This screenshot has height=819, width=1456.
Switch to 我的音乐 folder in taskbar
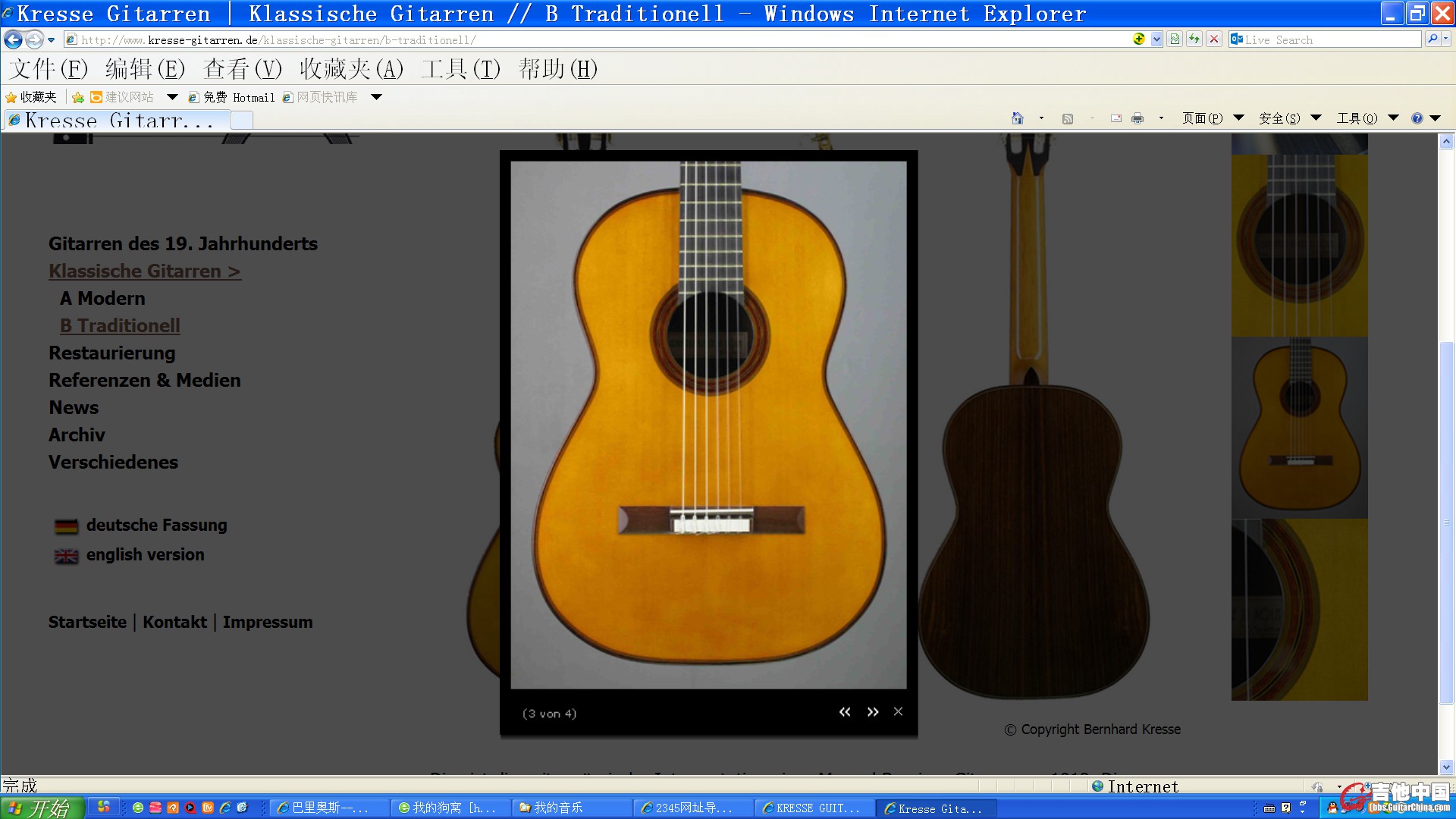click(x=573, y=808)
